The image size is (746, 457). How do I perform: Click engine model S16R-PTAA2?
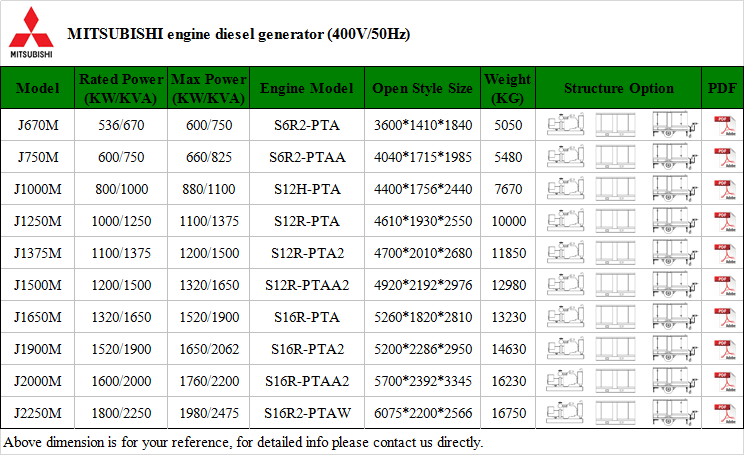click(x=307, y=381)
